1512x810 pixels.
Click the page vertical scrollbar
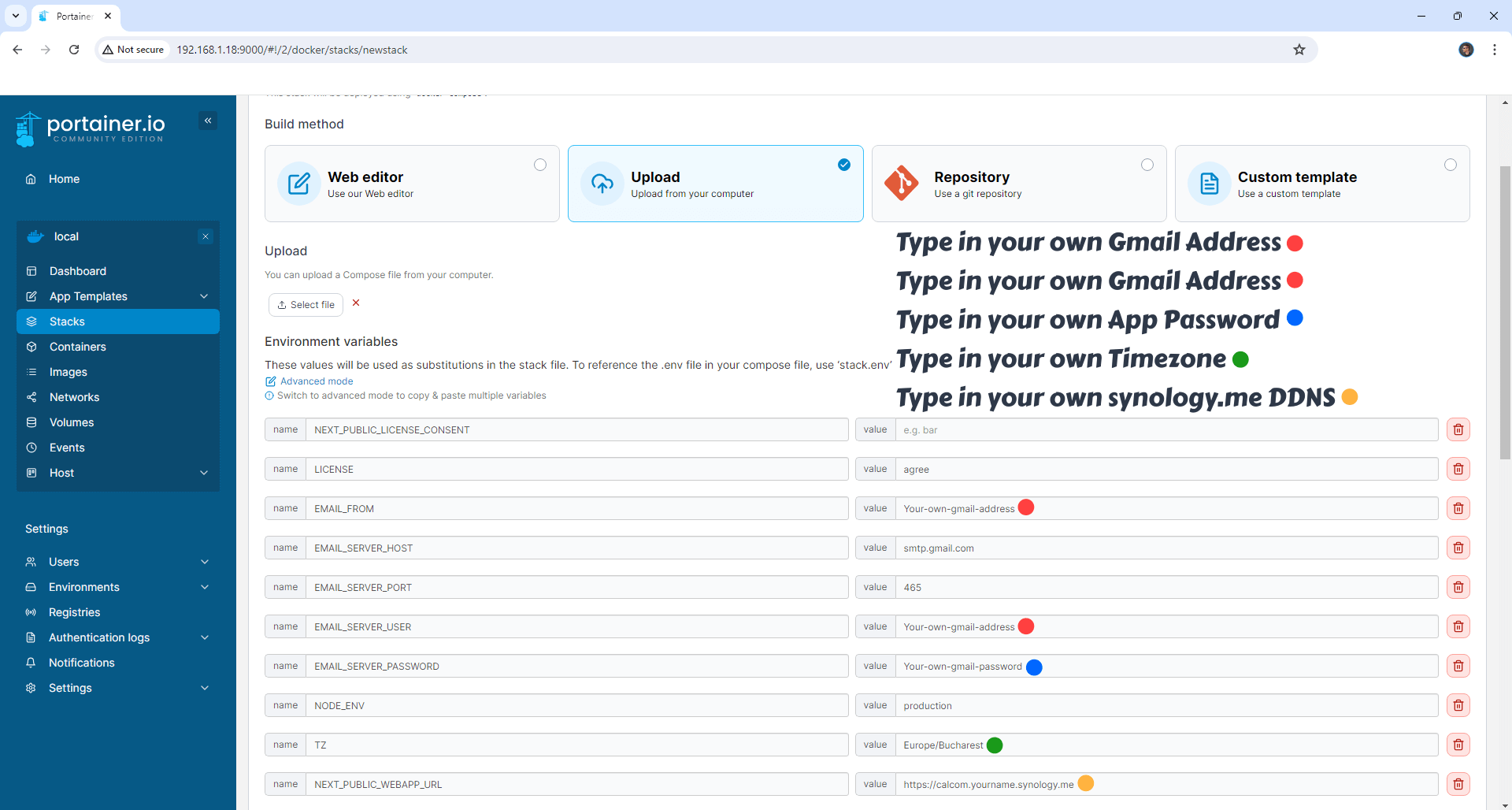tap(1505, 312)
